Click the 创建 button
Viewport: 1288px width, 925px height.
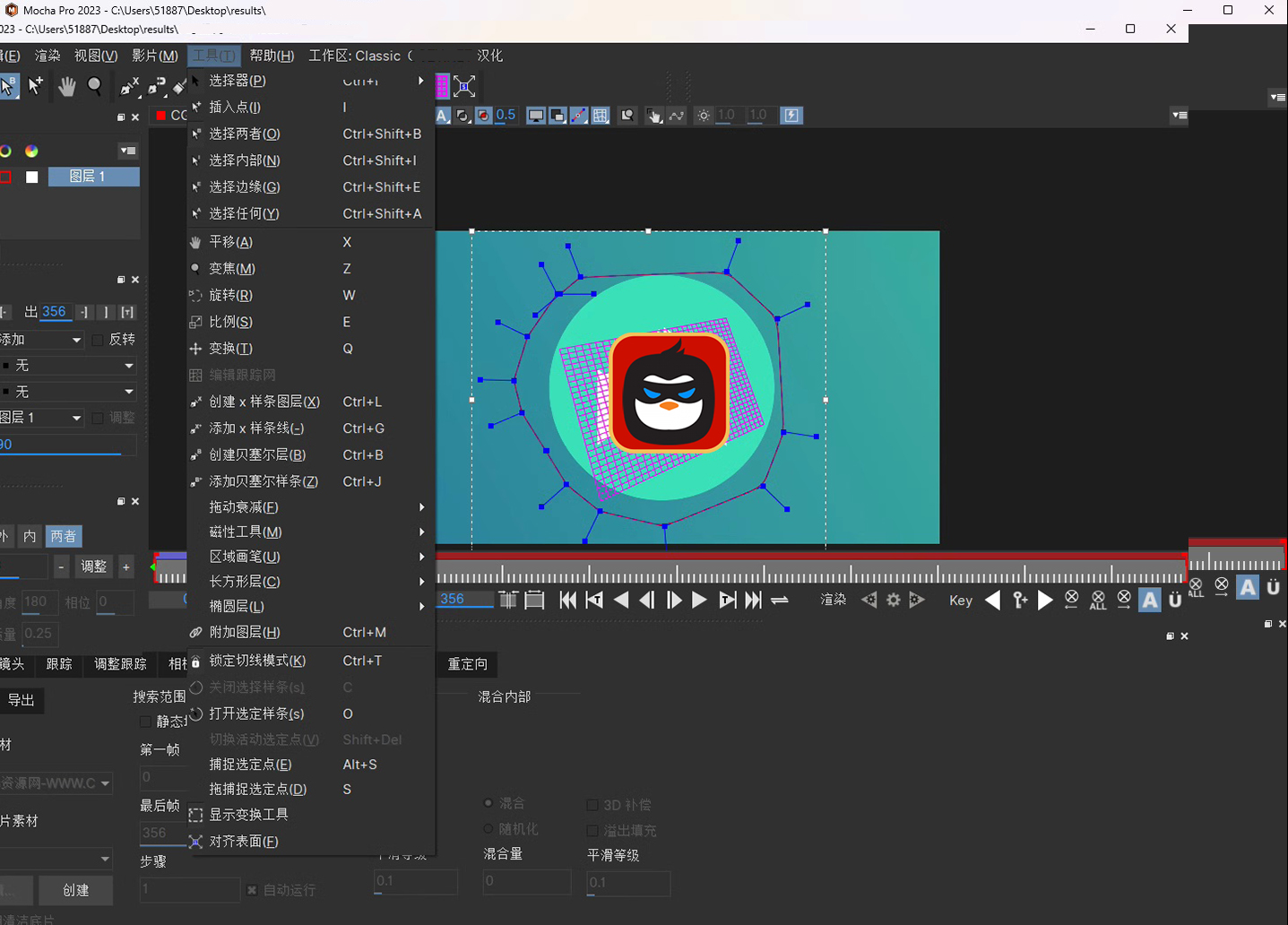tap(76, 890)
